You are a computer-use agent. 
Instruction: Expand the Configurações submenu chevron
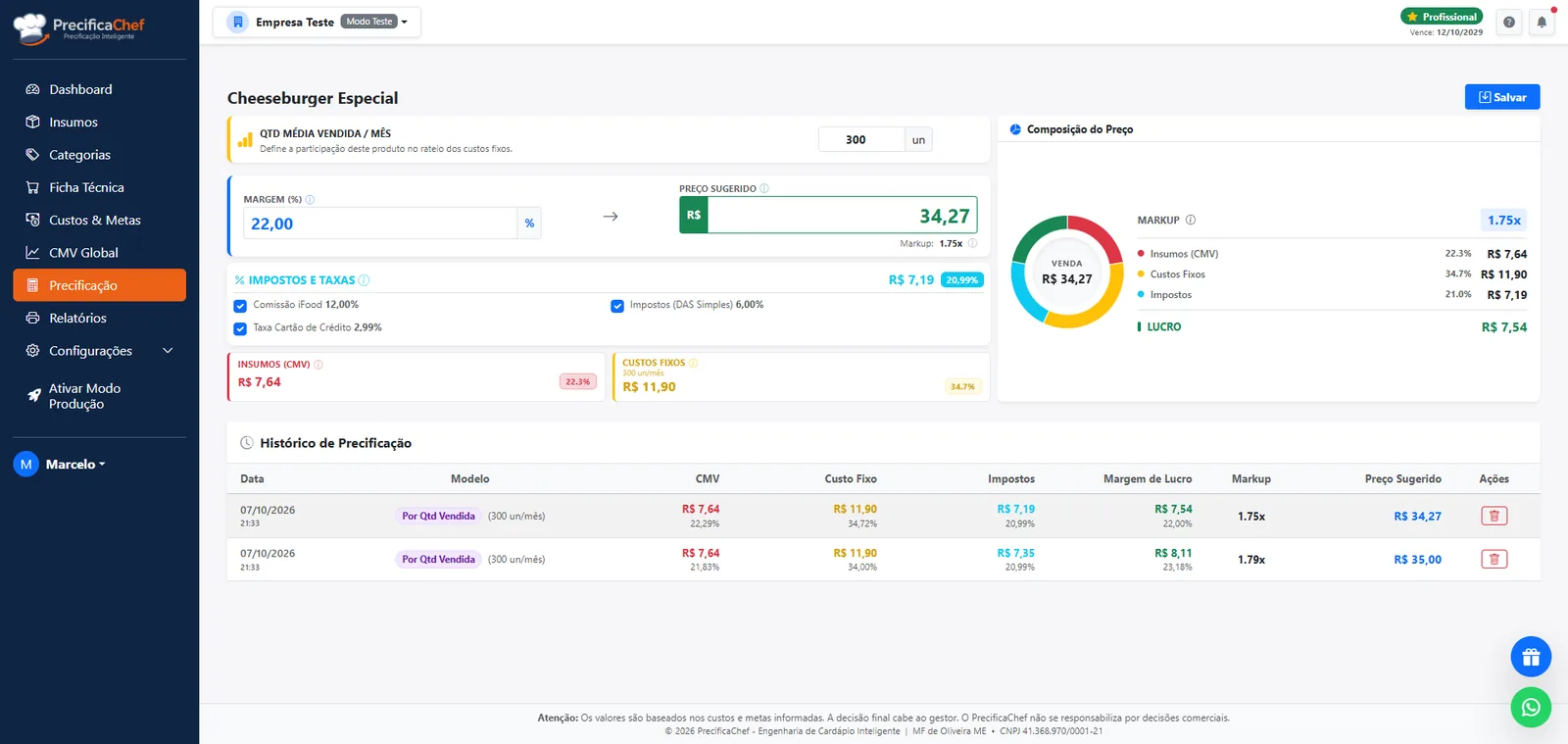[x=168, y=351]
